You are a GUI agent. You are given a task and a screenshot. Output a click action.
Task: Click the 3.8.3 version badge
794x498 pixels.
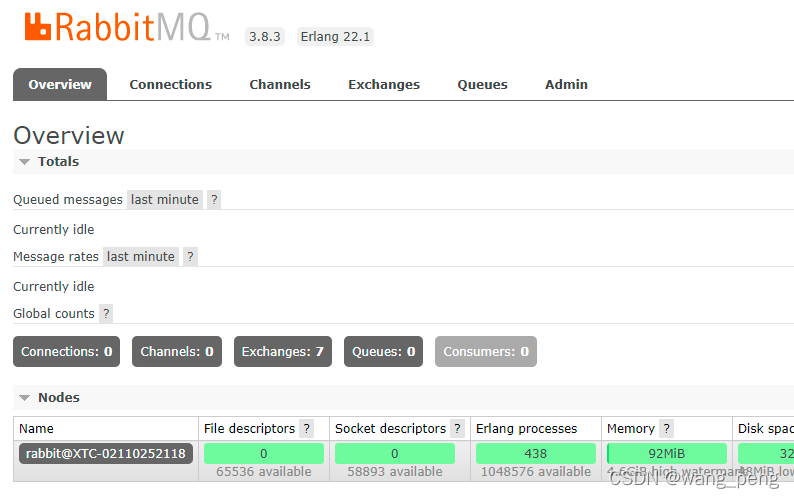[265, 36]
